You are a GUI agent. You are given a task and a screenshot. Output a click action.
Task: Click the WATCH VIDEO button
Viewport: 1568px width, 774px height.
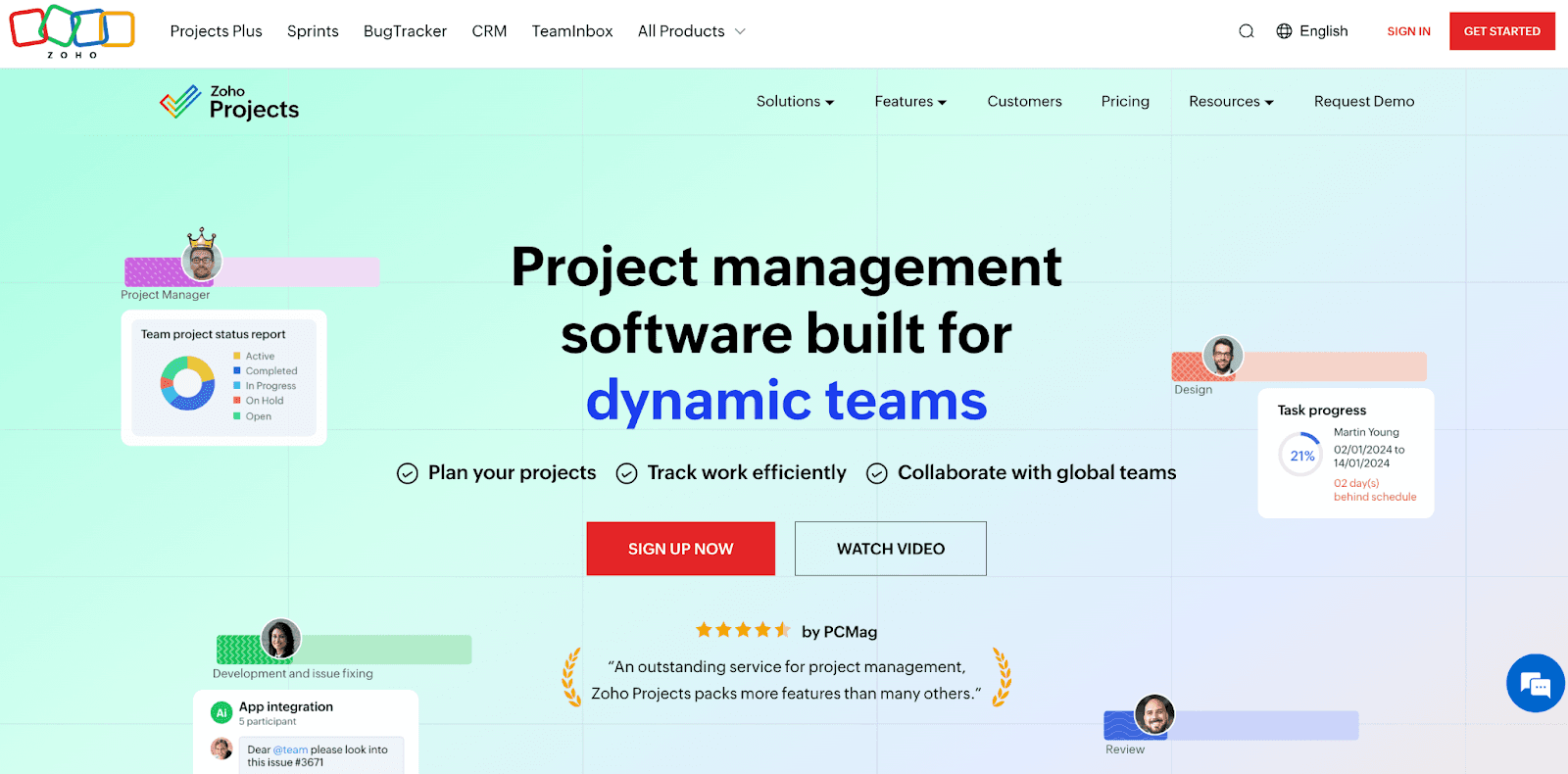click(890, 549)
